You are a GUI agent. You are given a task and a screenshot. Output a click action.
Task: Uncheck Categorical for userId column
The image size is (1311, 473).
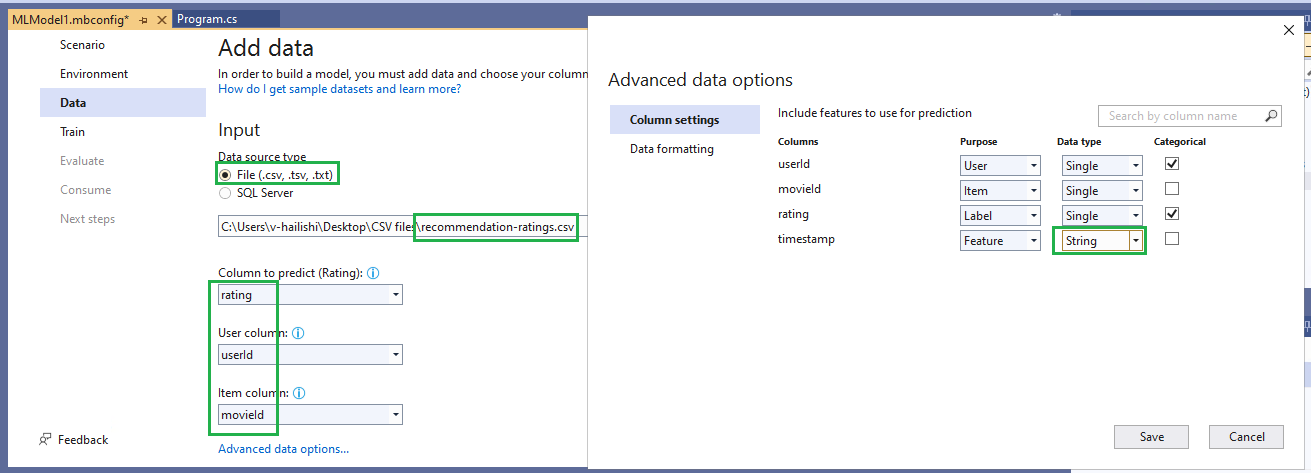pos(1172,164)
